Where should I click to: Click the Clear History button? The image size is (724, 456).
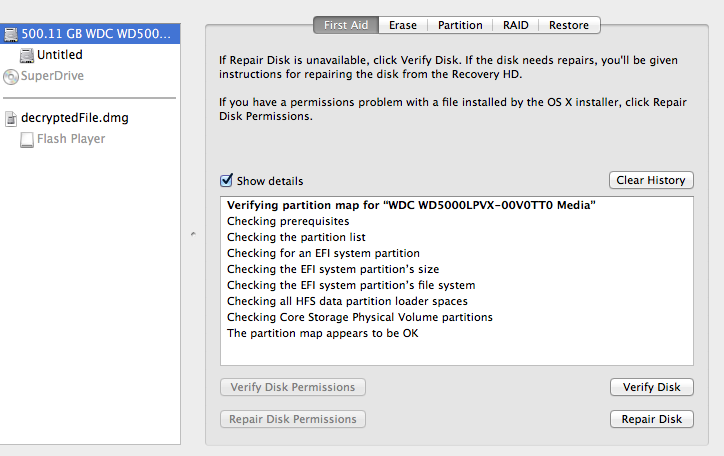[651, 180]
